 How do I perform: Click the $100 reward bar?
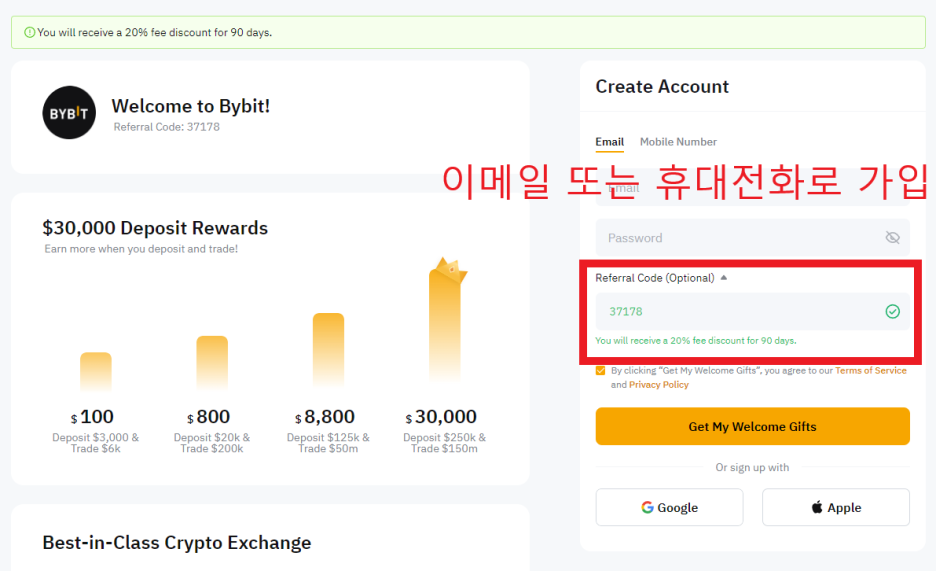(96, 371)
